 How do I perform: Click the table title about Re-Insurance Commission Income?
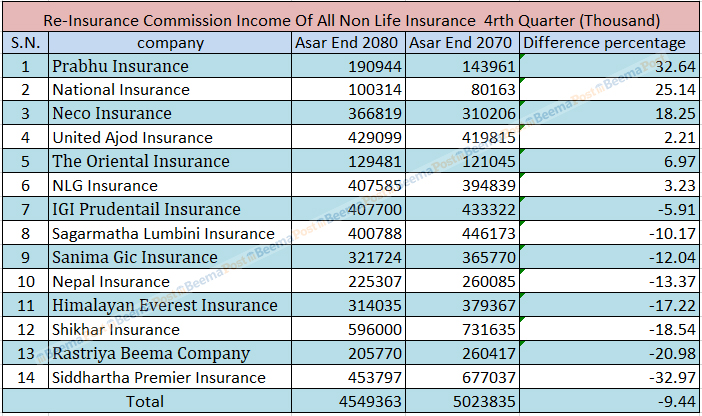coord(350,19)
